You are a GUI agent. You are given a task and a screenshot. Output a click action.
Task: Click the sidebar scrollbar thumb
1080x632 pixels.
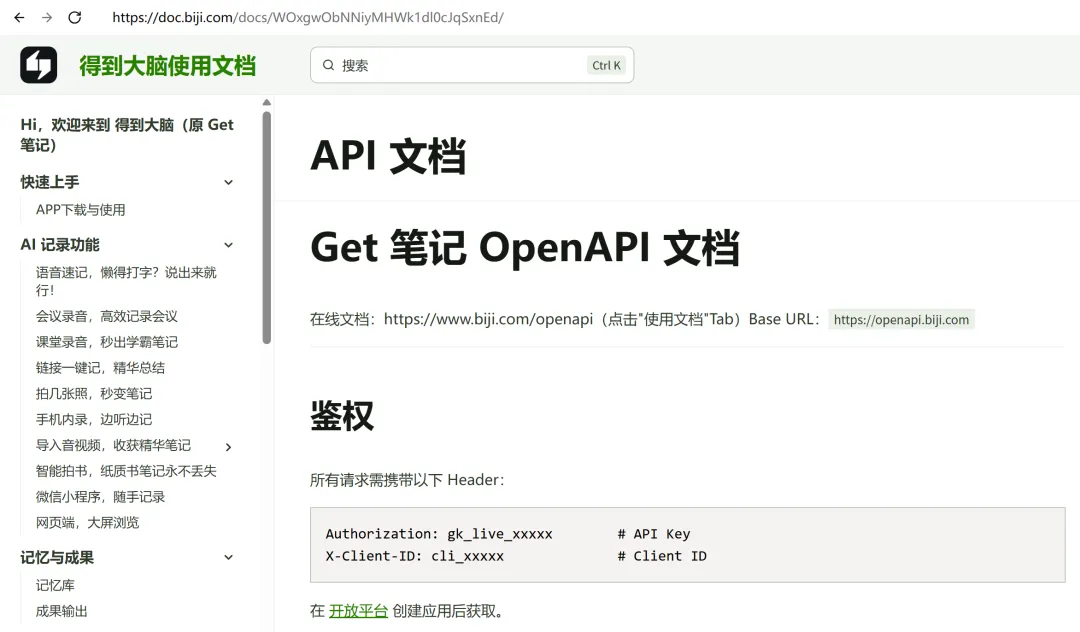click(267, 227)
